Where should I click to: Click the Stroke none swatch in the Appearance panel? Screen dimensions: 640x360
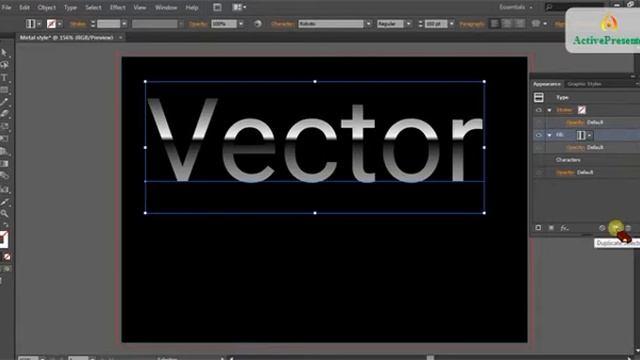[x=582, y=110]
